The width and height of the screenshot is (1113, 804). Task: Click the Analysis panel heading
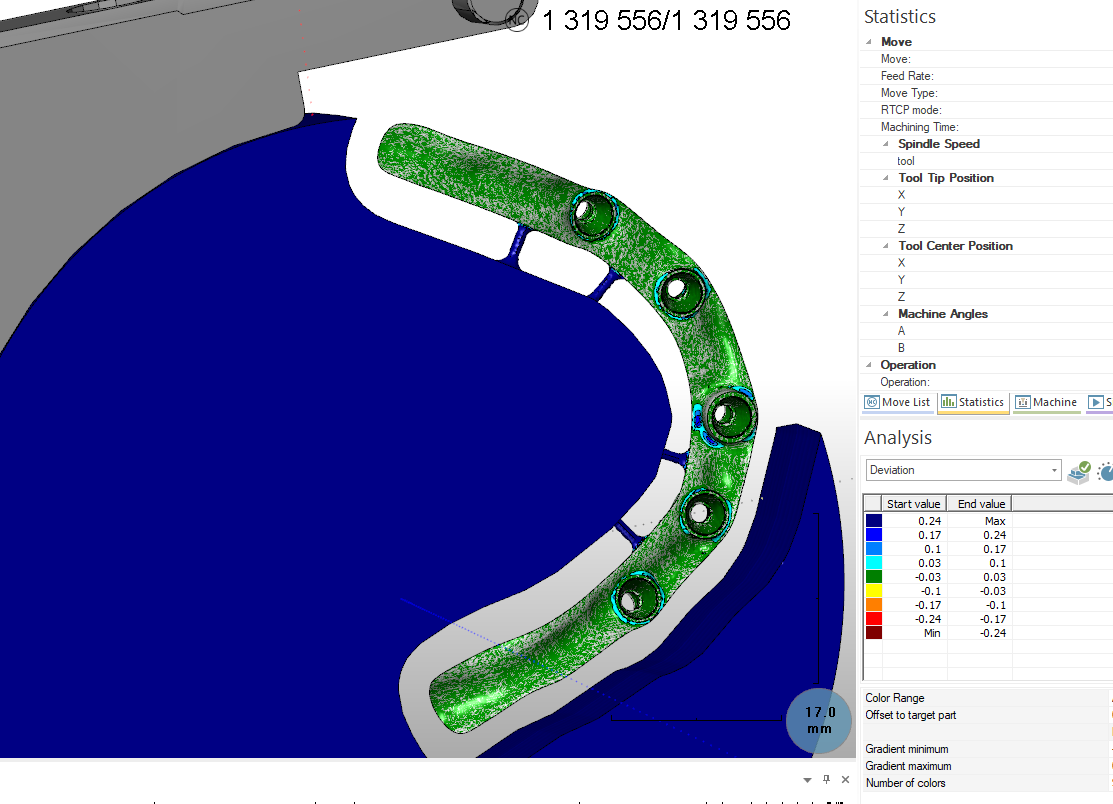point(897,438)
